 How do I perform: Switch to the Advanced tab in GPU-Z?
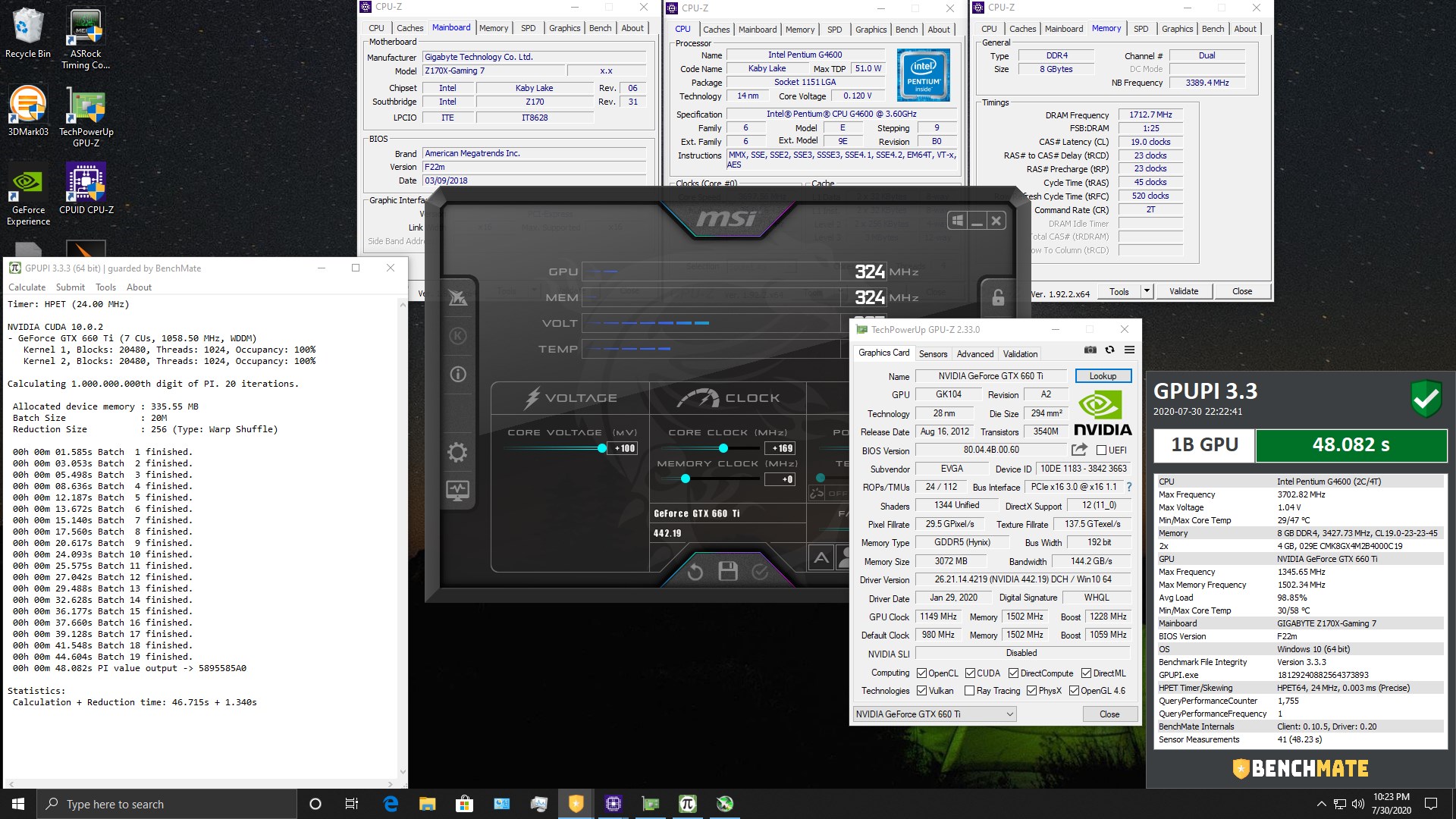pos(974,354)
